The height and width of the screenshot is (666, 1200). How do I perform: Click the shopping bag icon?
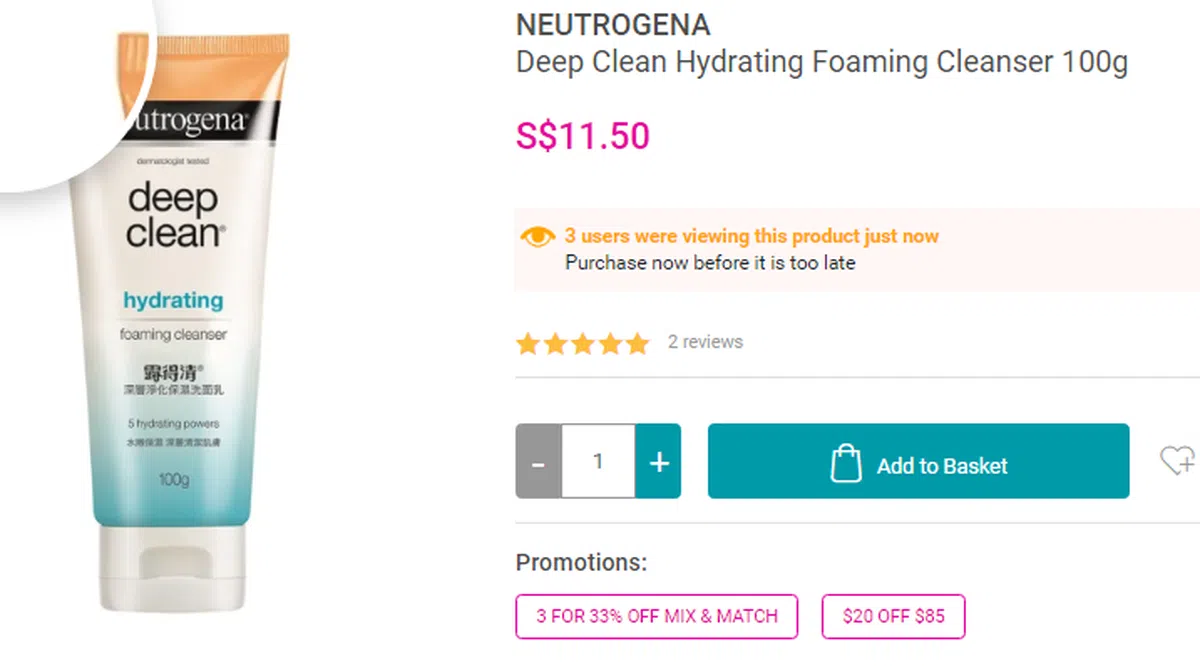pyautogui.click(x=846, y=463)
